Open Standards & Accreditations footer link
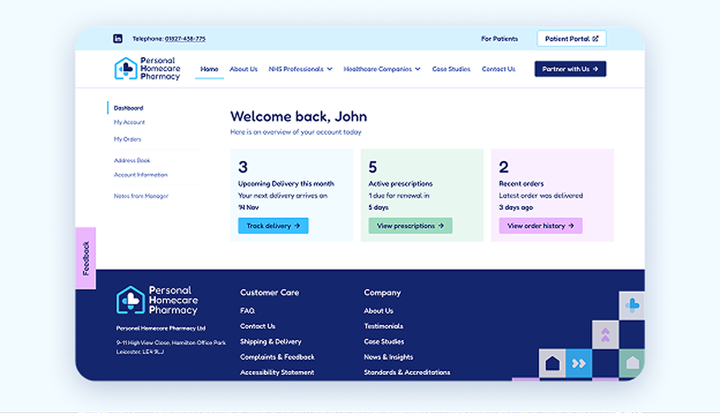The image size is (720, 417). (407, 372)
